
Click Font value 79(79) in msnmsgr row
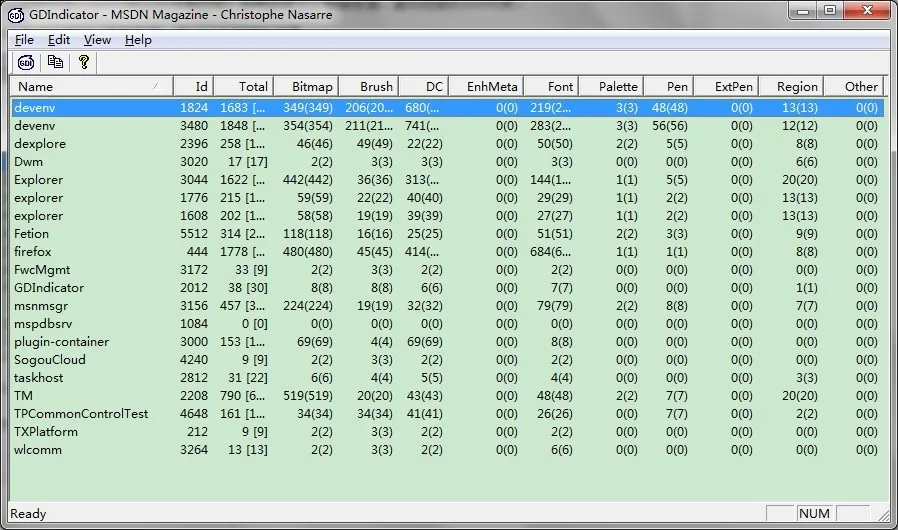[555, 306]
